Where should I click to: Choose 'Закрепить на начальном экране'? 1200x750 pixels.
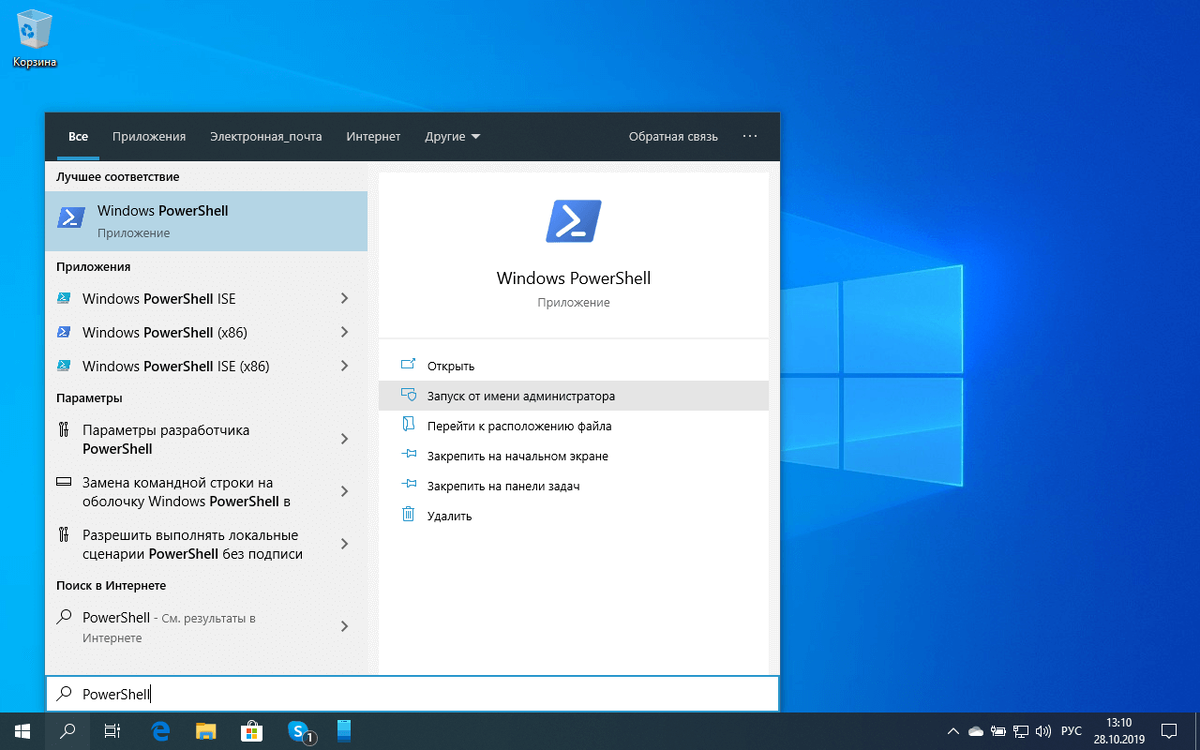tap(574, 456)
